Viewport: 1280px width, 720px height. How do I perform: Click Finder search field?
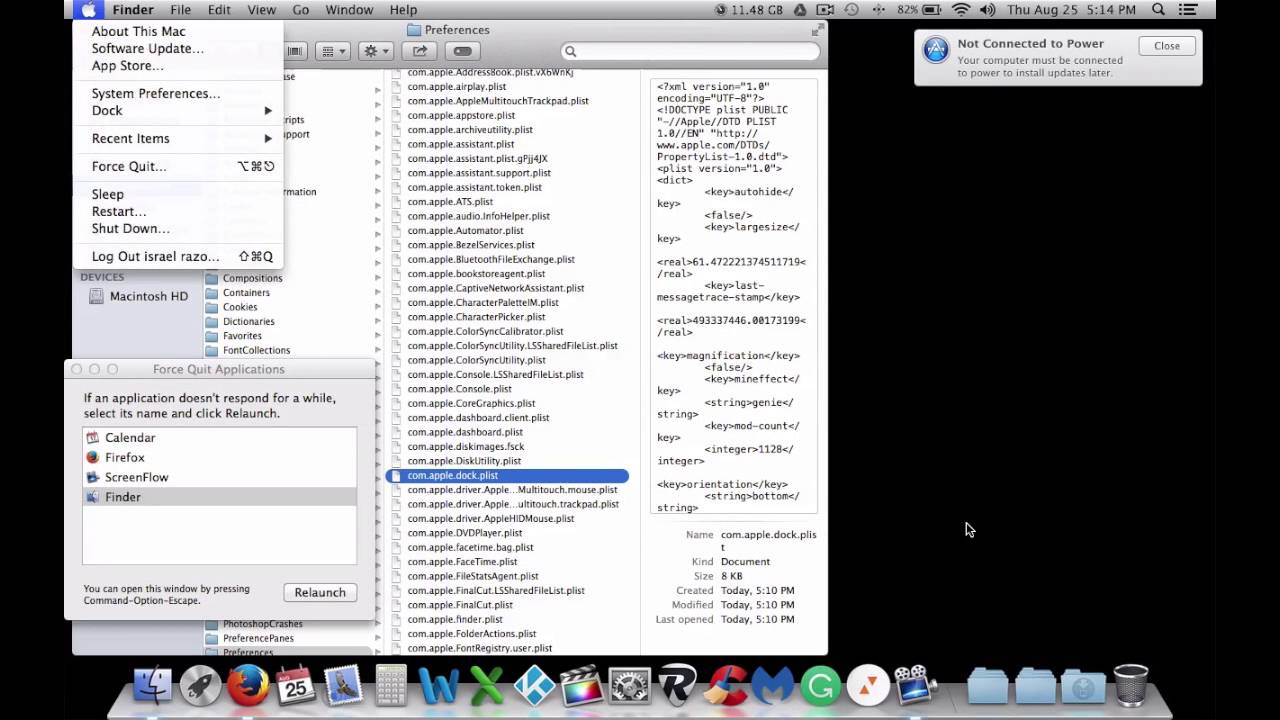pyautogui.click(x=690, y=51)
